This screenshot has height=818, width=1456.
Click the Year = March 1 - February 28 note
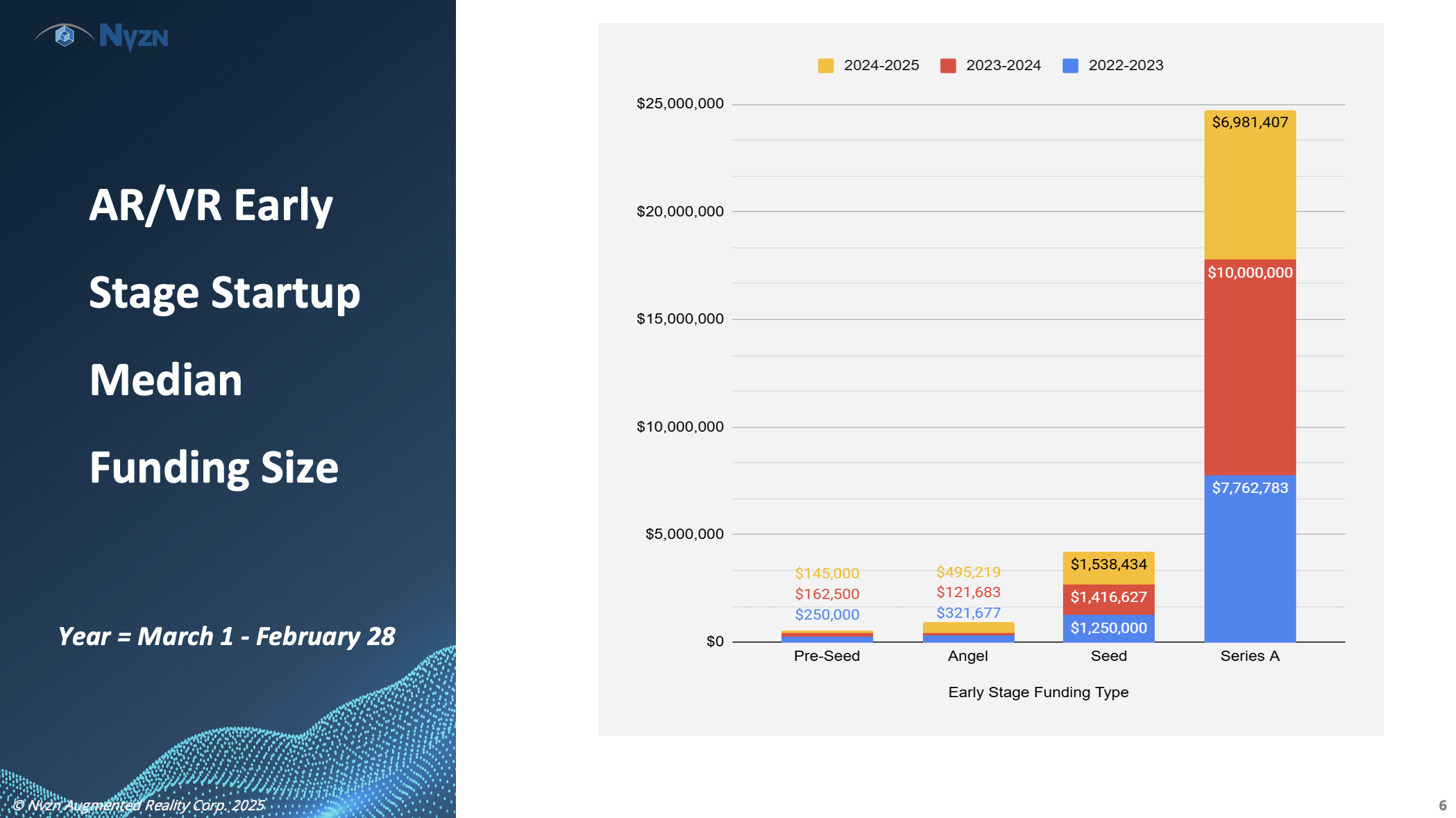coord(226,636)
